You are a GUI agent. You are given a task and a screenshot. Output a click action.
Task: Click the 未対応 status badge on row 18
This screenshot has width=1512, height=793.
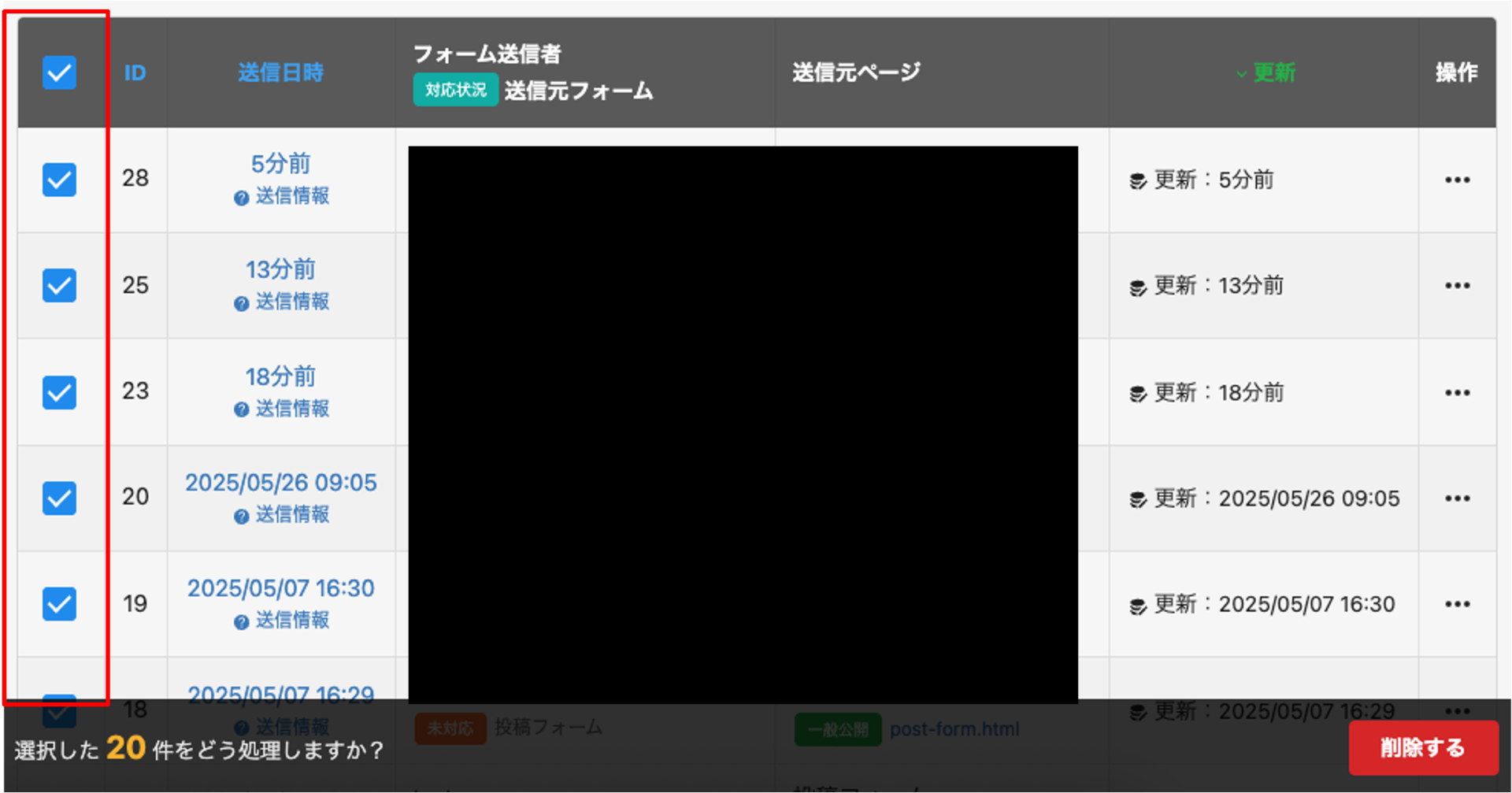[x=450, y=729]
